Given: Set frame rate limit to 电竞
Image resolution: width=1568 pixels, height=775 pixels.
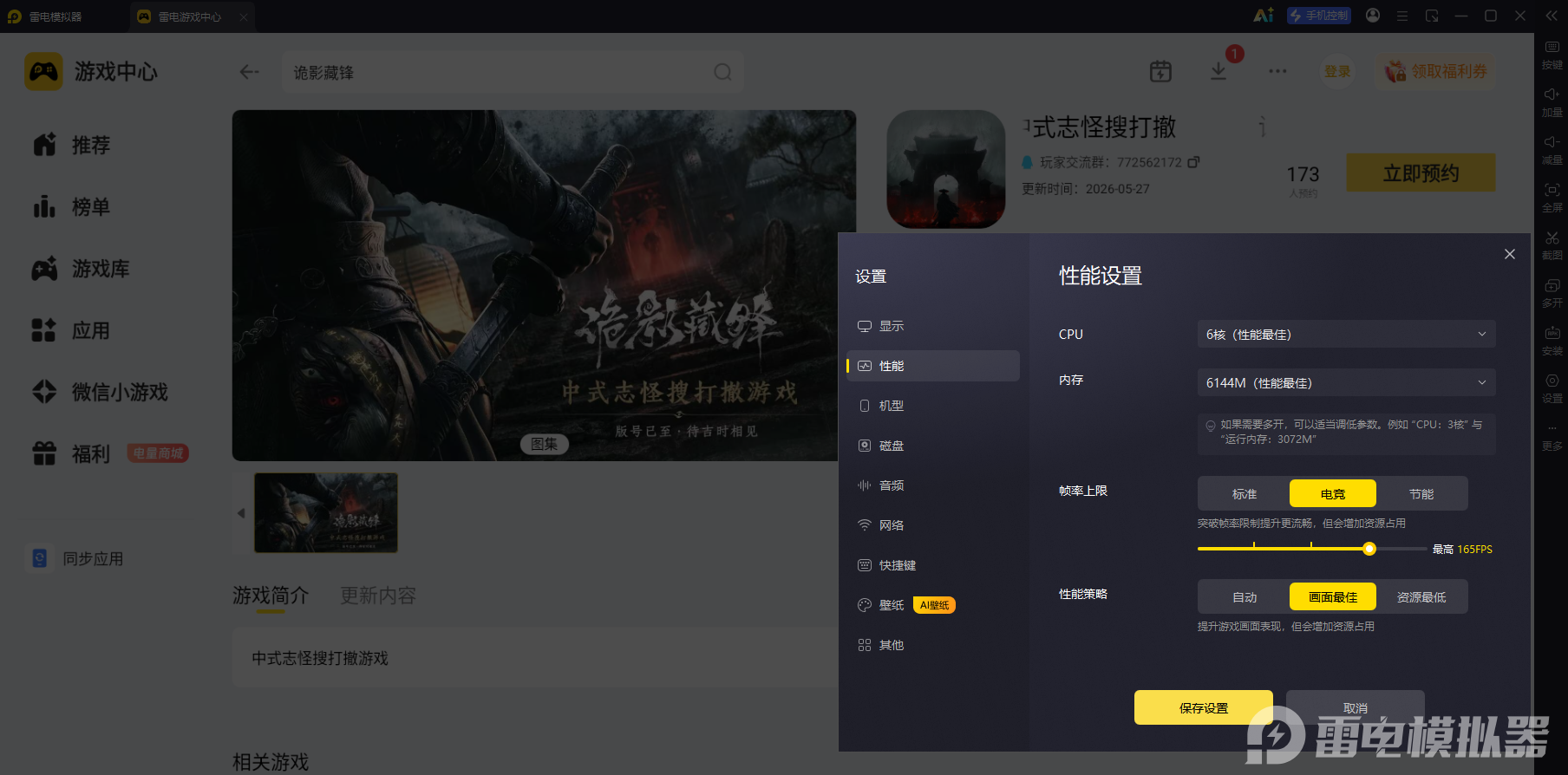Looking at the screenshot, I should tap(1333, 493).
